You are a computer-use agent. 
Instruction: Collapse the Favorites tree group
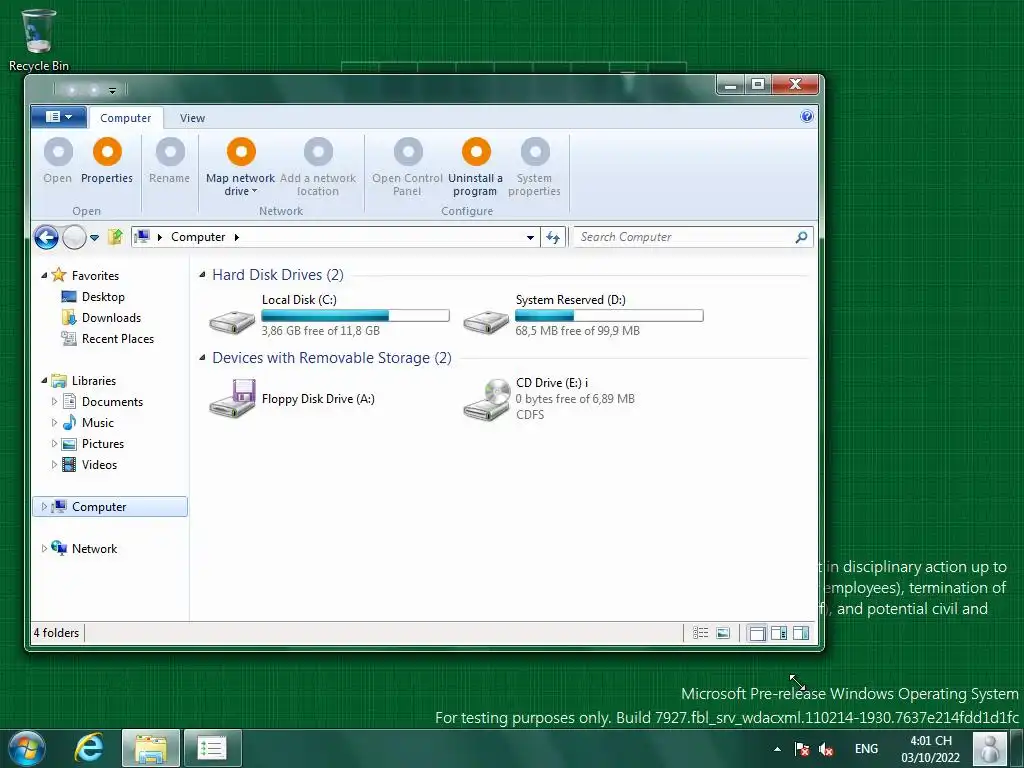coord(44,276)
